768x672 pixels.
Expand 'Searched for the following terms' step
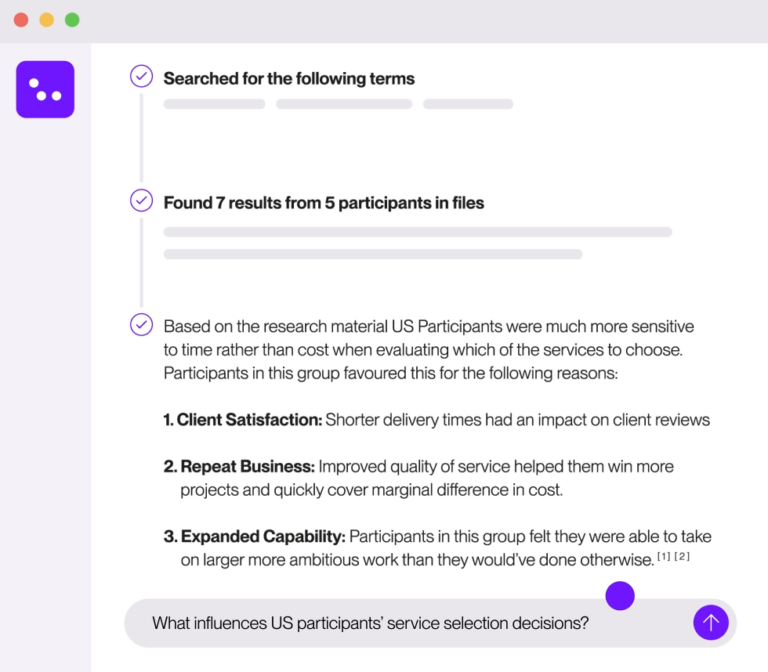(288, 78)
